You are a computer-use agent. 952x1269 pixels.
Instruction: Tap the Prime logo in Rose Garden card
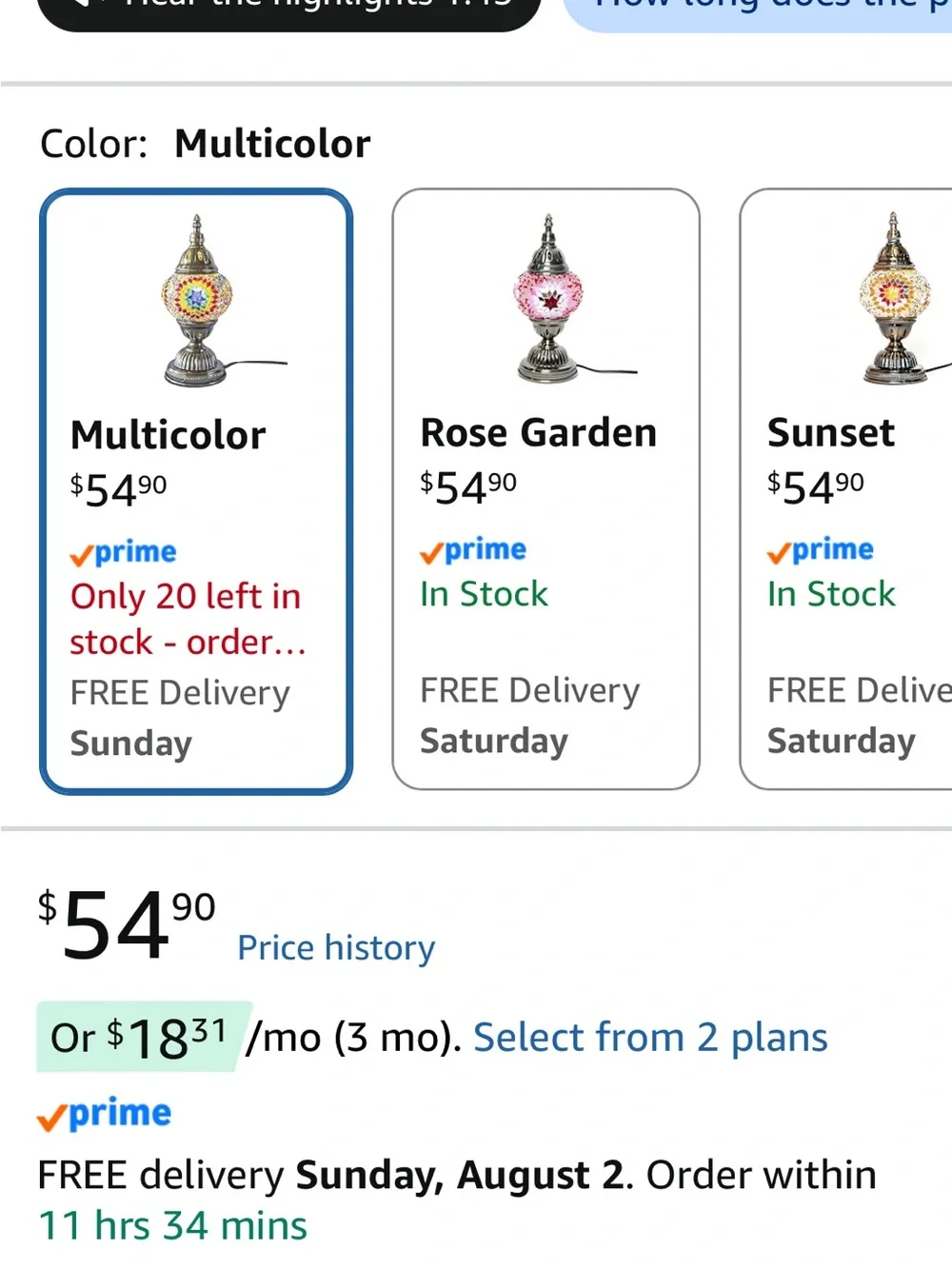(473, 549)
